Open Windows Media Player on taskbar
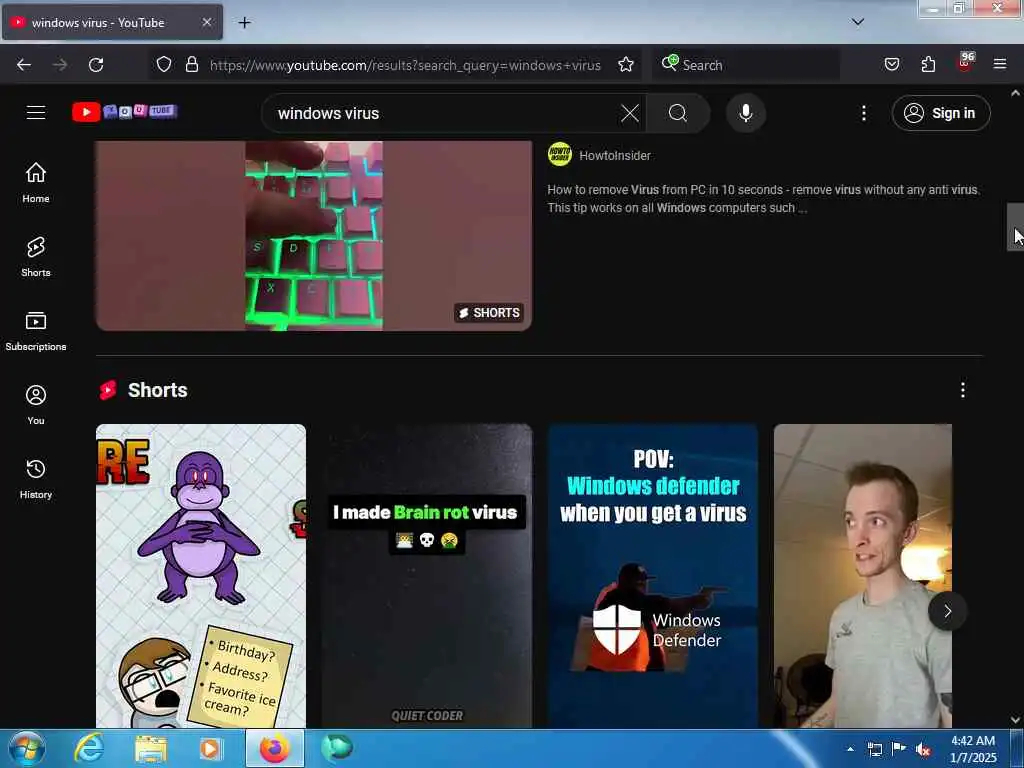 [x=210, y=748]
